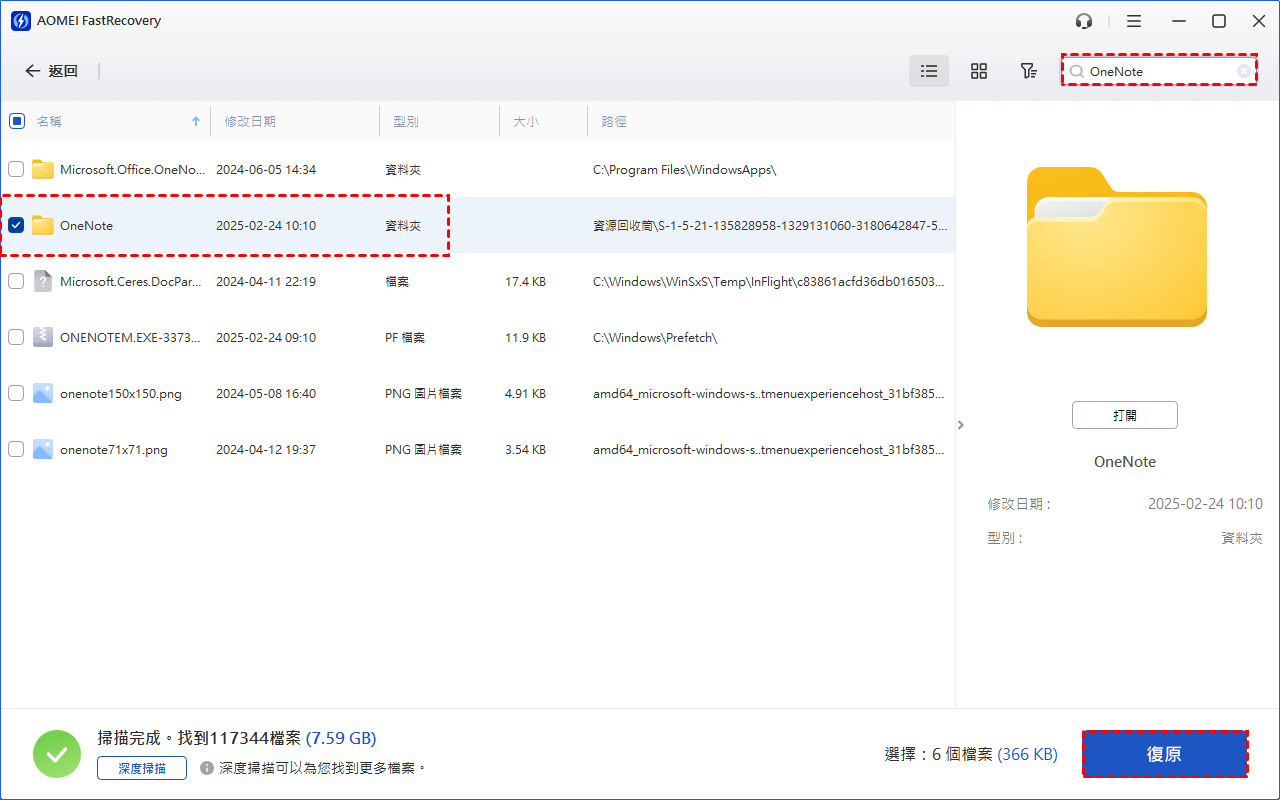Click the large folder preview thumbnail
Viewport: 1280px width, 800px height.
1117,247
